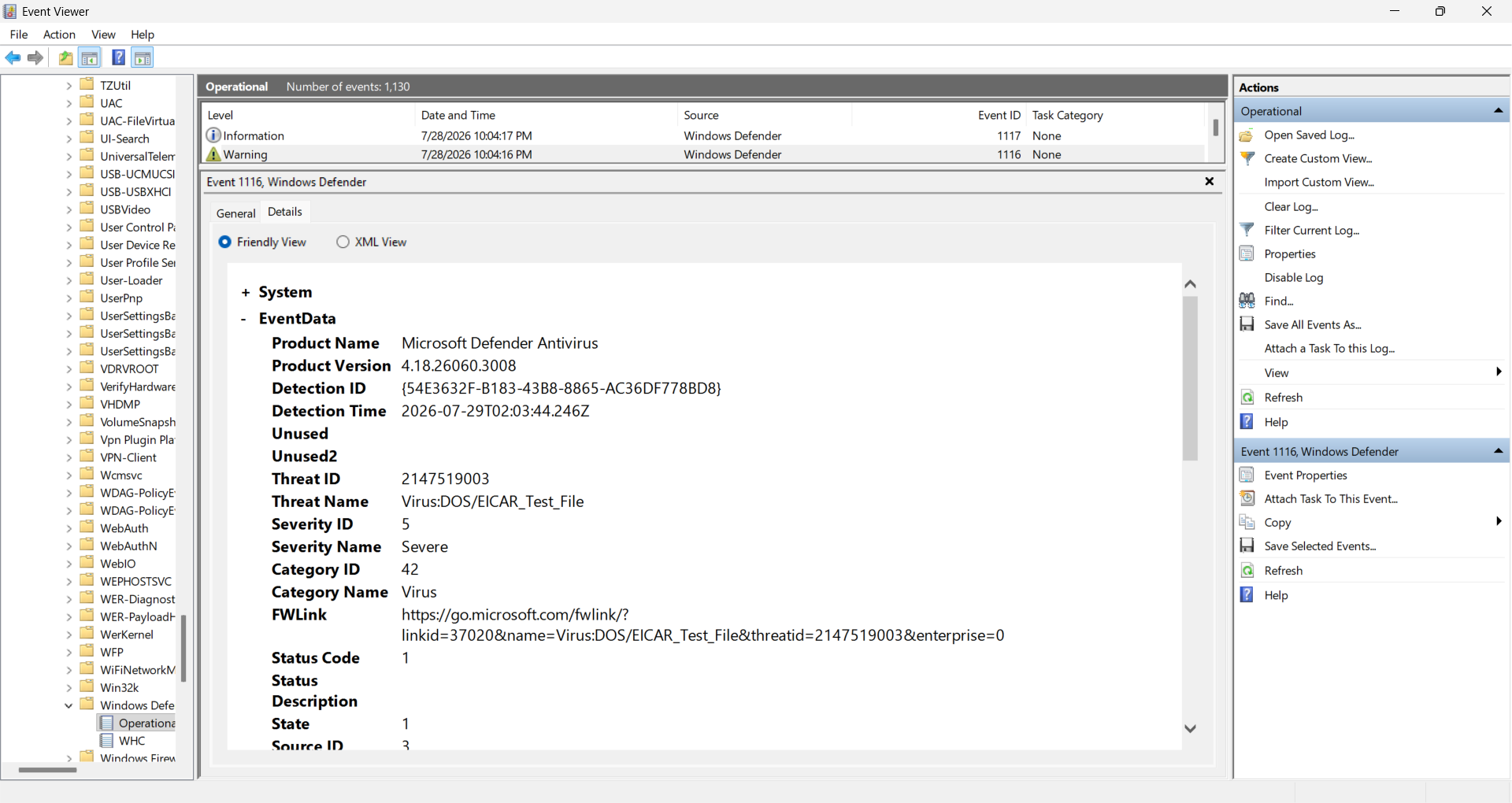Click the Event Properties icon

(1247, 476)
